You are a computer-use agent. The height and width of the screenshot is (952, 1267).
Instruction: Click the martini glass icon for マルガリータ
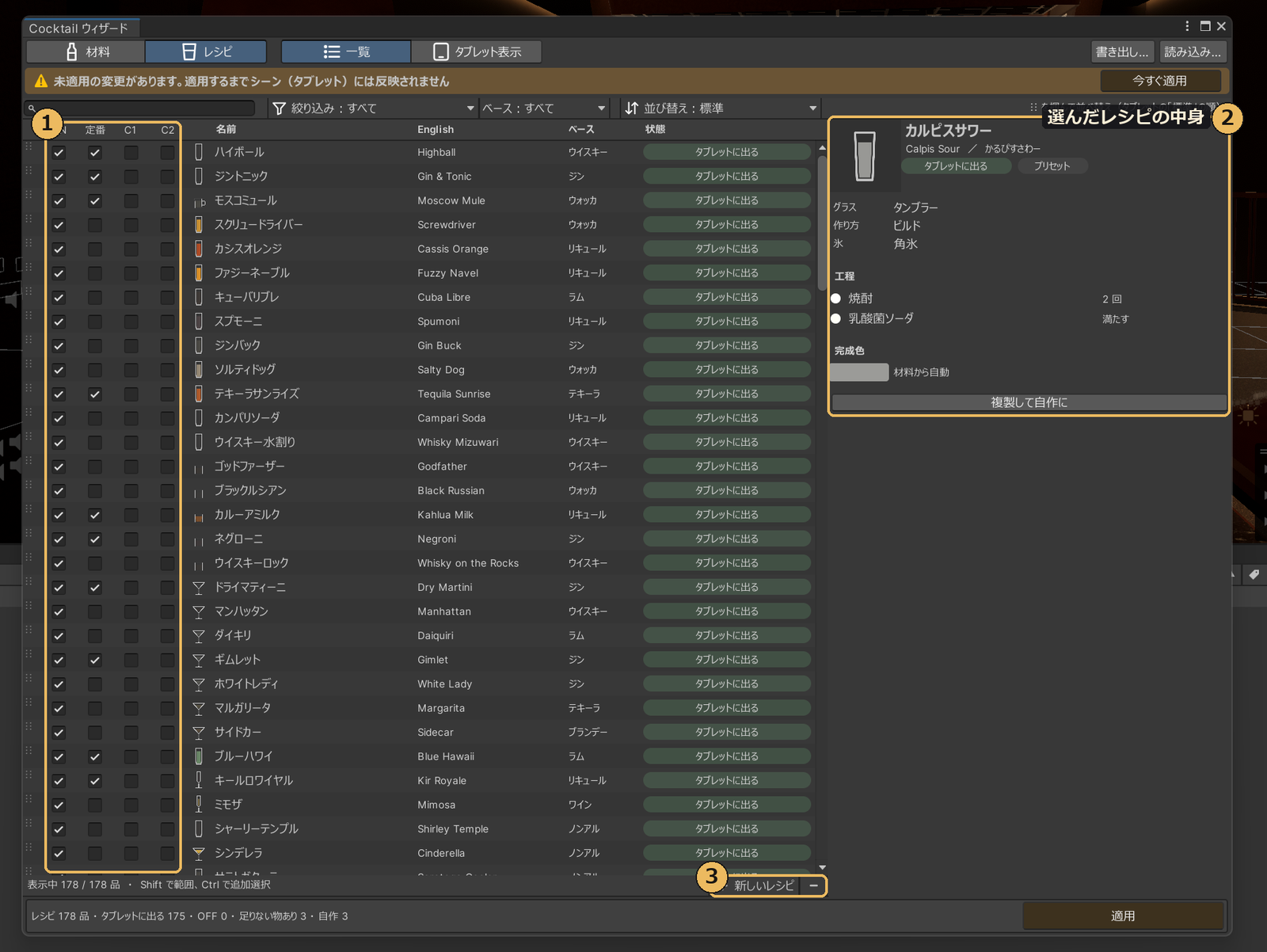(x=199, y=709)
